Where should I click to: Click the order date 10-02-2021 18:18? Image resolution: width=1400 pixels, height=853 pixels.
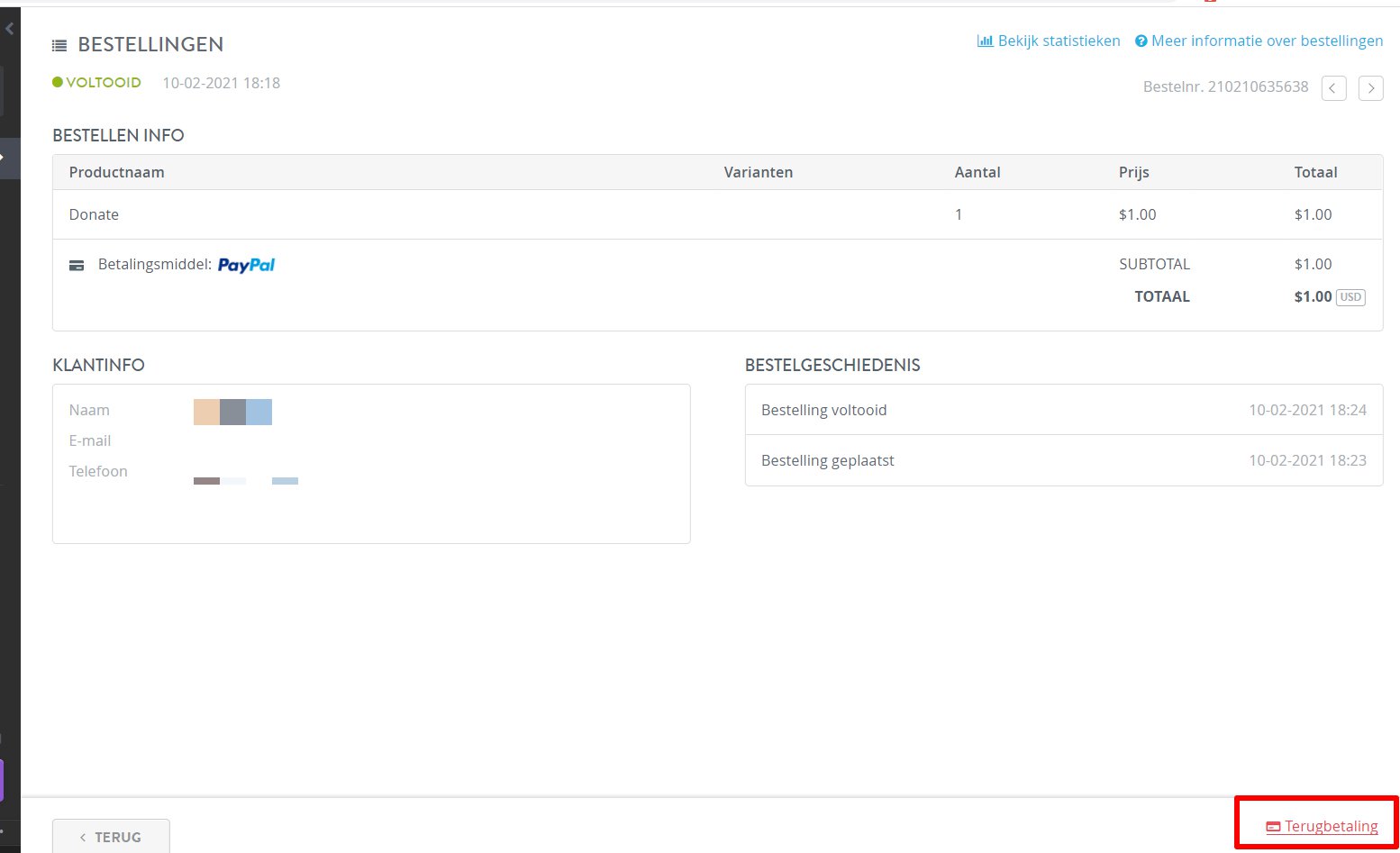pyautogui.click(x=221, y=83)
